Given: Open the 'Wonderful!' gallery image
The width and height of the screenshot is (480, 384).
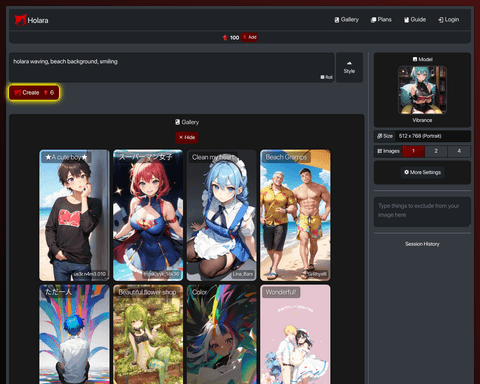Looking at the screenshot, I should pos(295,334).
